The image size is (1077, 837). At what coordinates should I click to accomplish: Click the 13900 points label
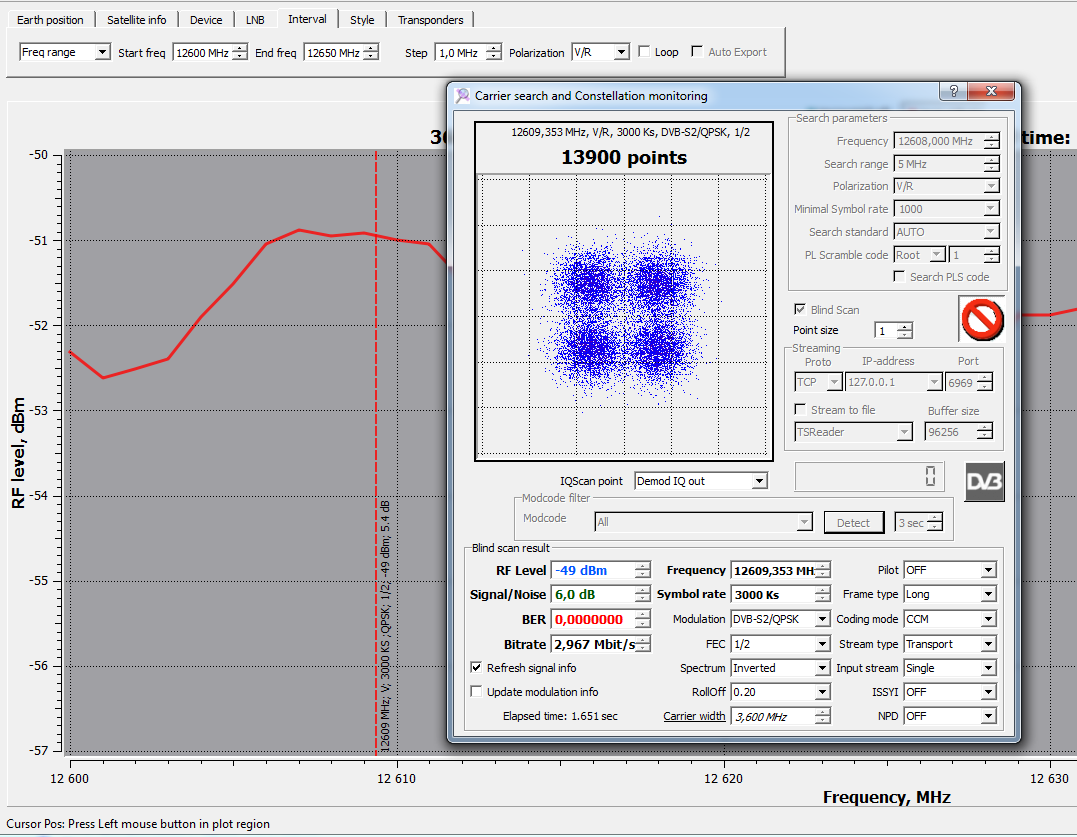624,157
